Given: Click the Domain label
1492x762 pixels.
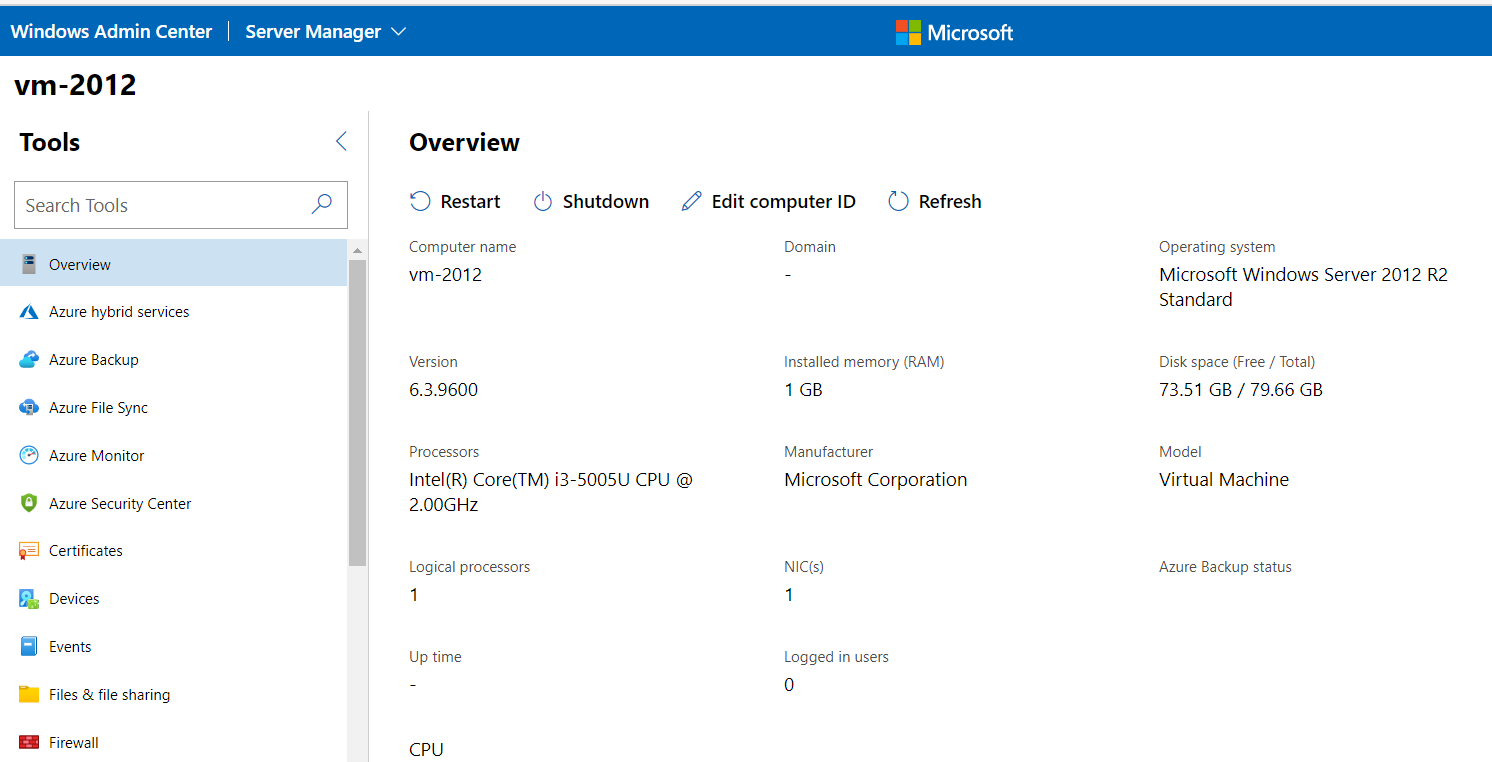Looking at the screenshot, I should pos(810,247).
